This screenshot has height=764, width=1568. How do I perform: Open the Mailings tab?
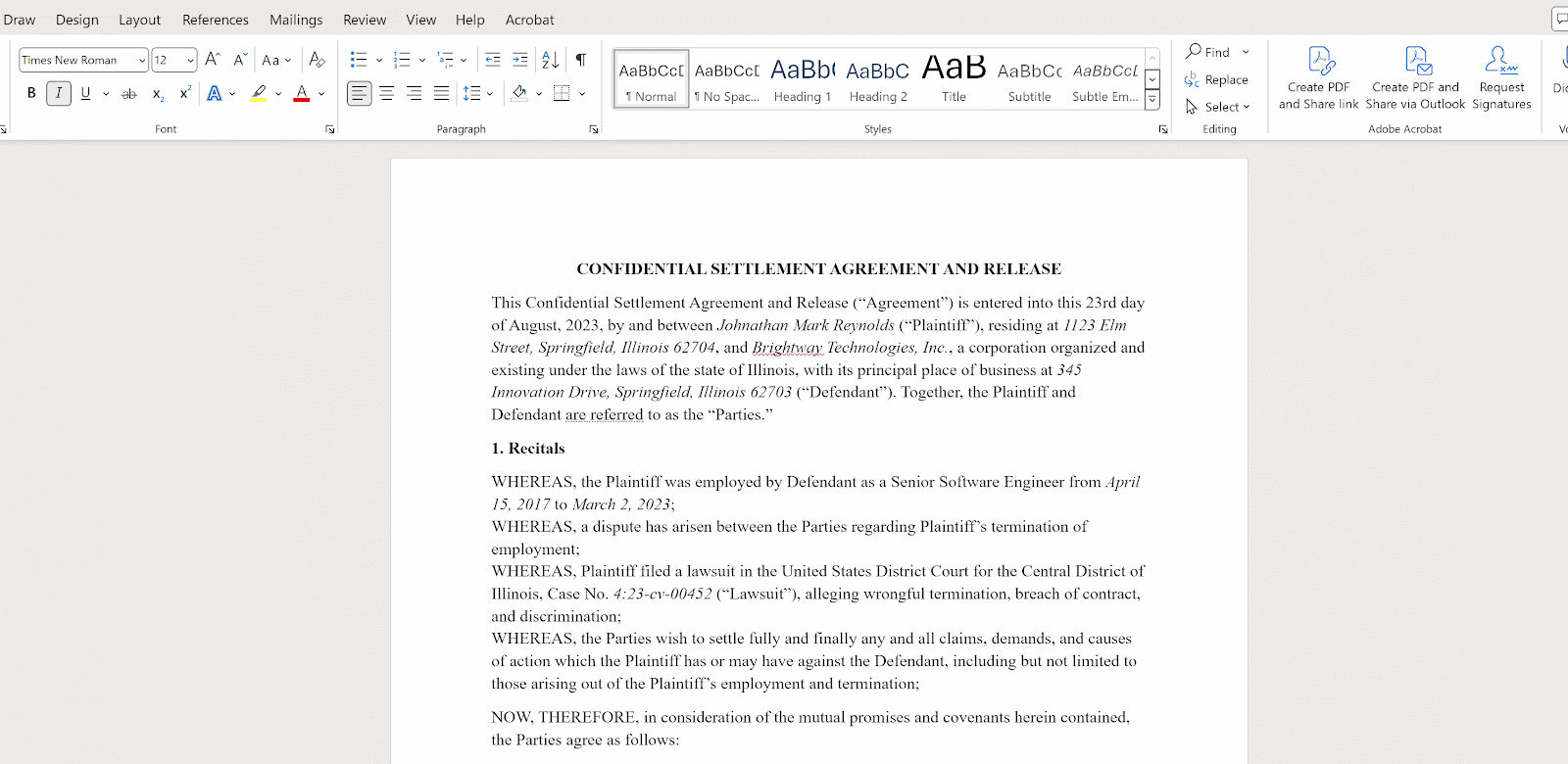[x=296, y=20]
